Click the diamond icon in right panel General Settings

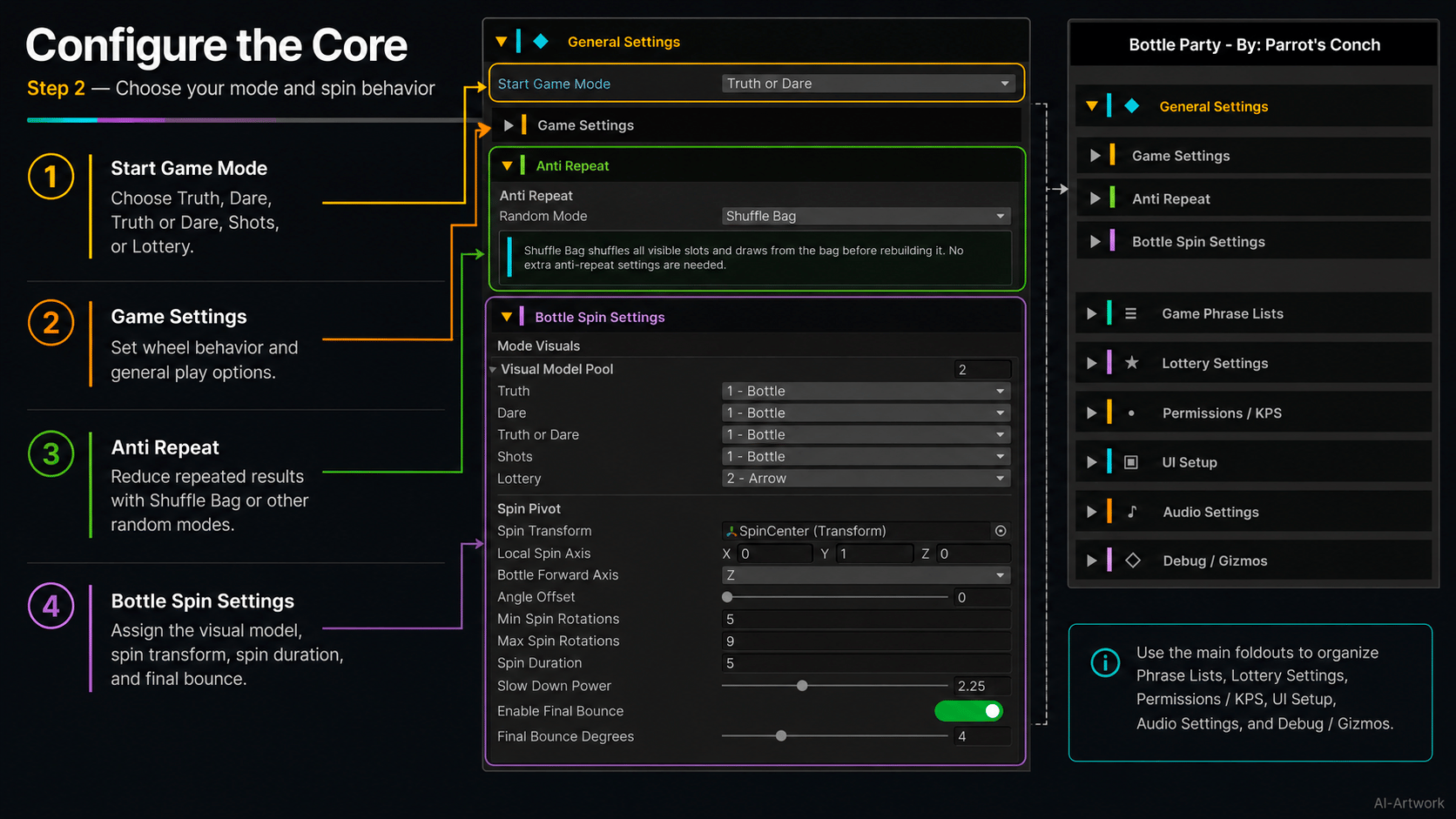[1132, 106]
